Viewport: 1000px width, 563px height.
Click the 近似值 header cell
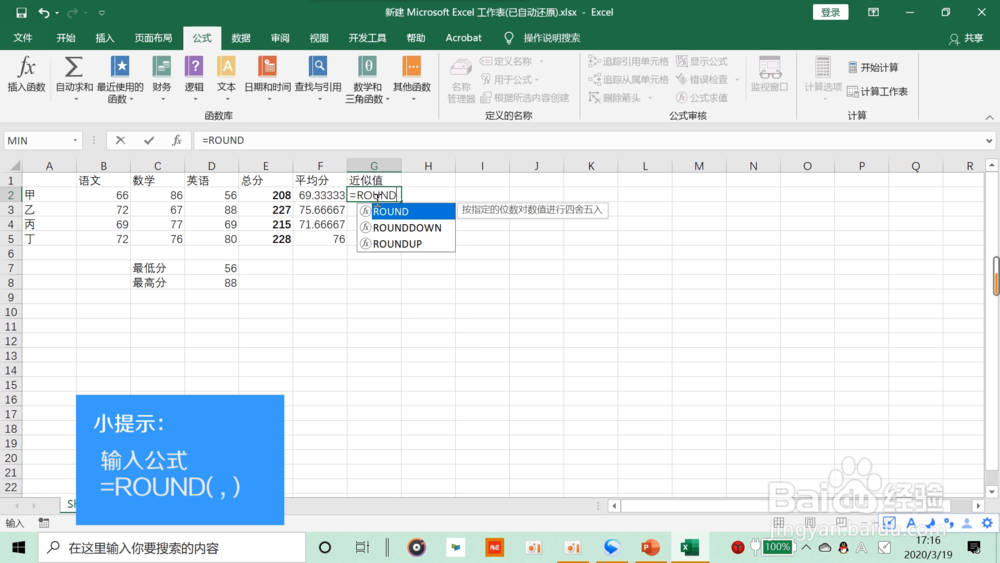pyautogui.click(x=374, y=180)
